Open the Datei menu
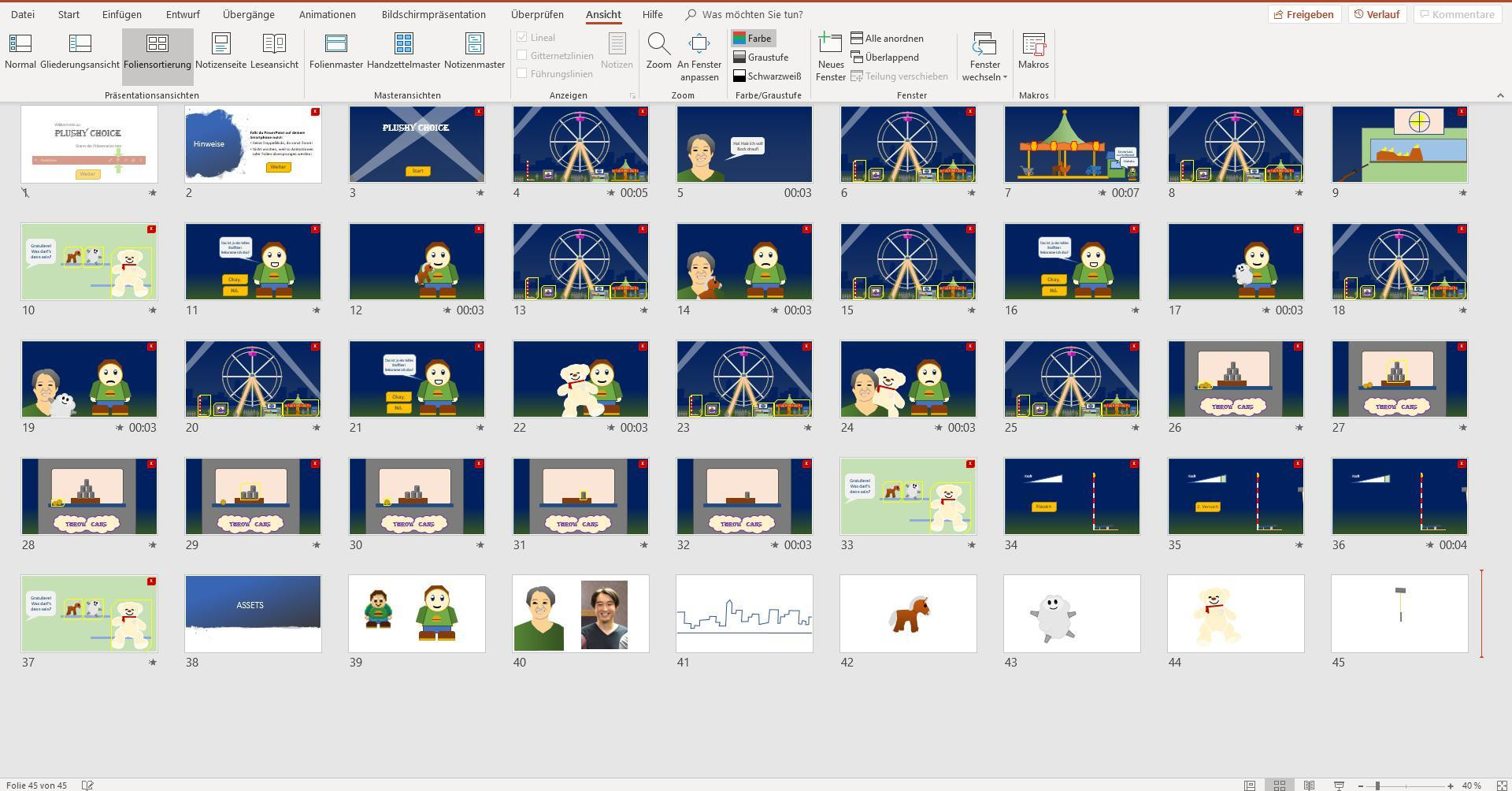The image size is (1512, 791). (x=23, y=14)
